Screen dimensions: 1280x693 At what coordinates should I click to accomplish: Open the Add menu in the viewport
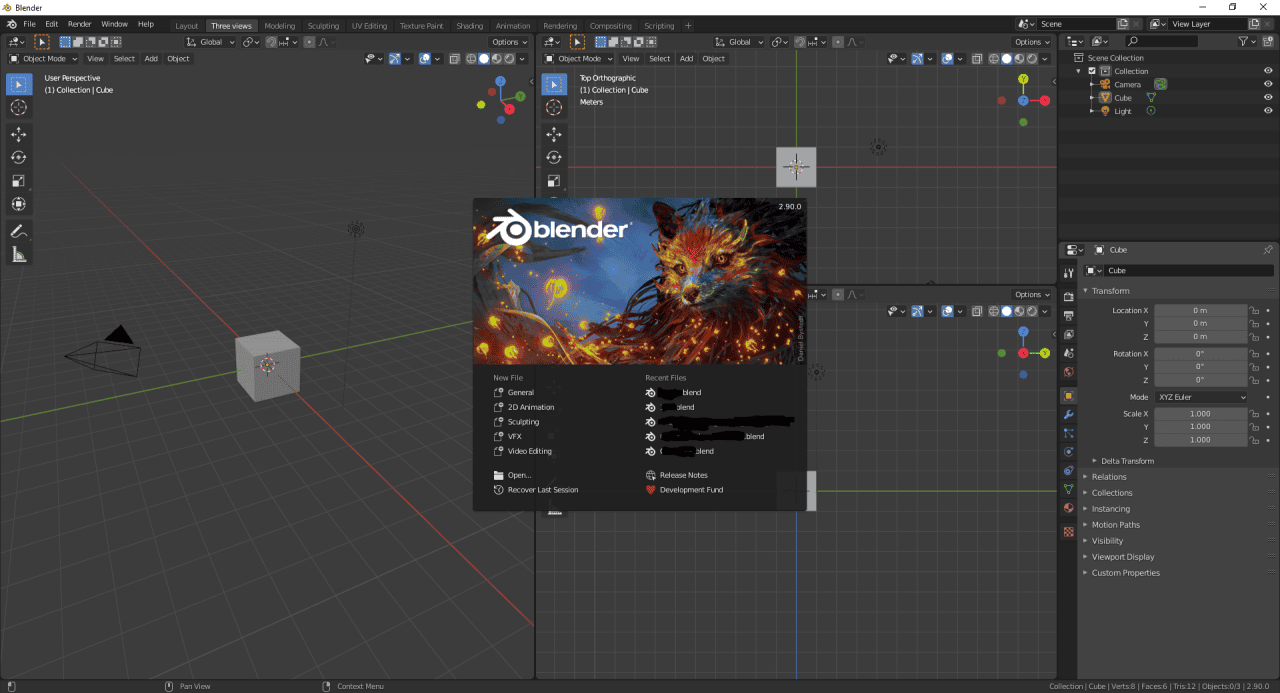(151, 58)
